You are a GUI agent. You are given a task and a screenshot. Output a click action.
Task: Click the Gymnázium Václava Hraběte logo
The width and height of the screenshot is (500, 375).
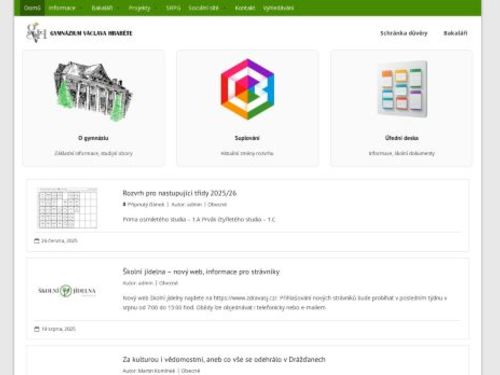point(79,33)
